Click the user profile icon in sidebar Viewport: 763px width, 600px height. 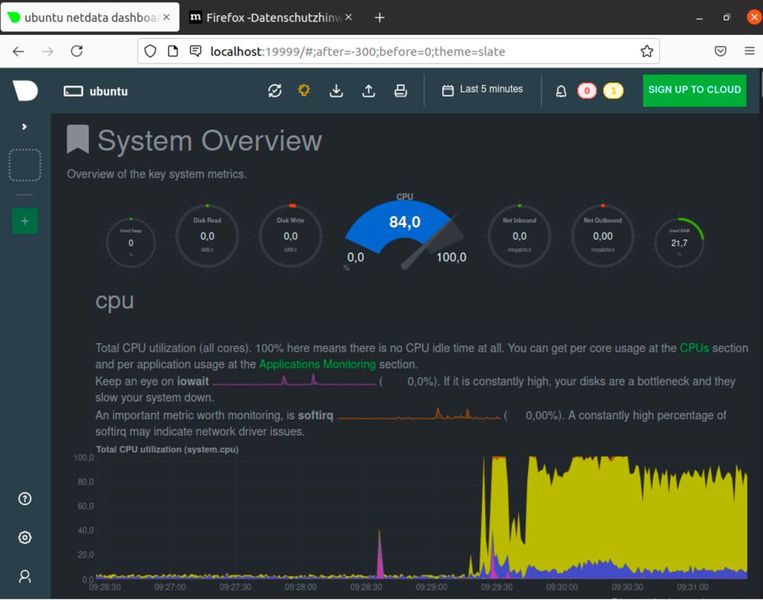[25, 576]
